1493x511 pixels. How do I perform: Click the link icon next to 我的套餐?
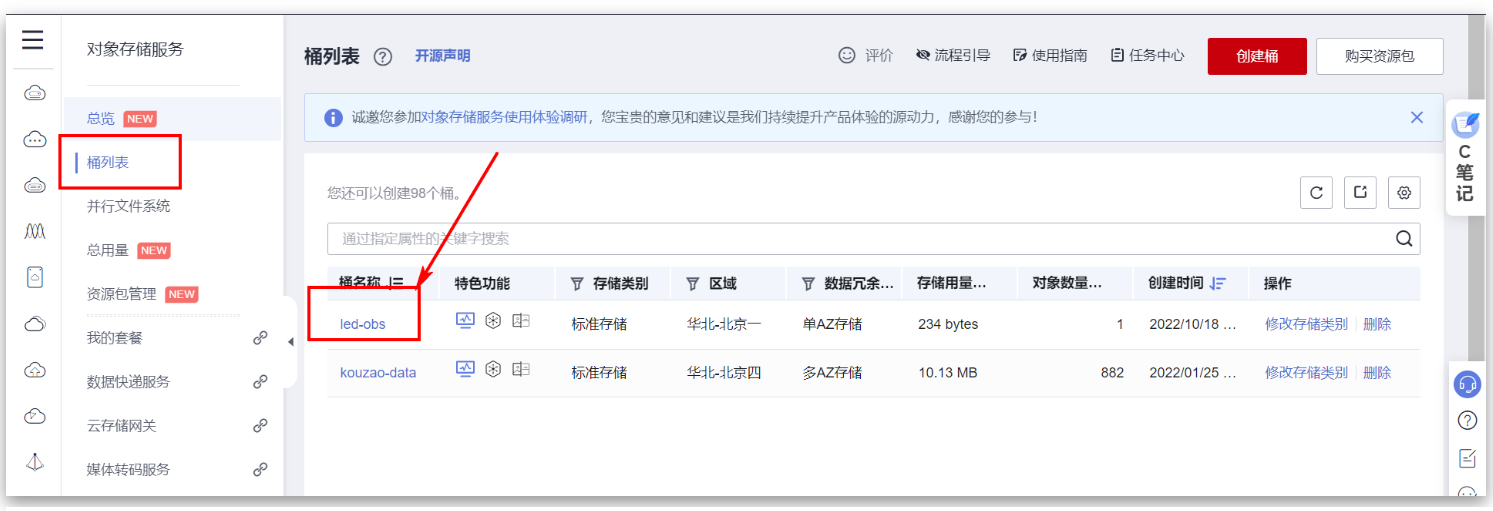point(260,338)
